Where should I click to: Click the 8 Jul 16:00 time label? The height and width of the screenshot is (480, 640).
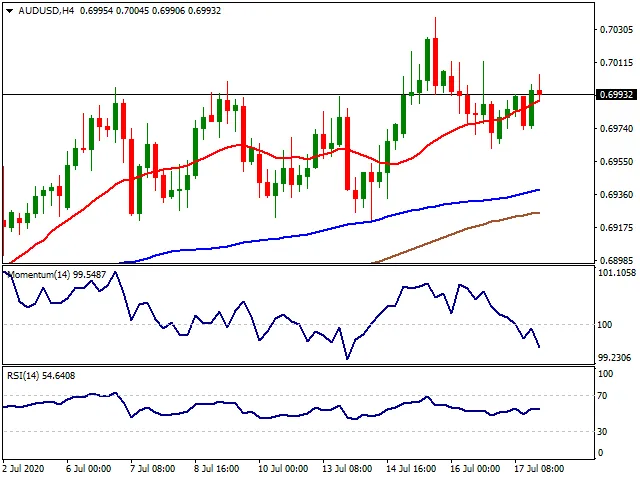[216, 468]
